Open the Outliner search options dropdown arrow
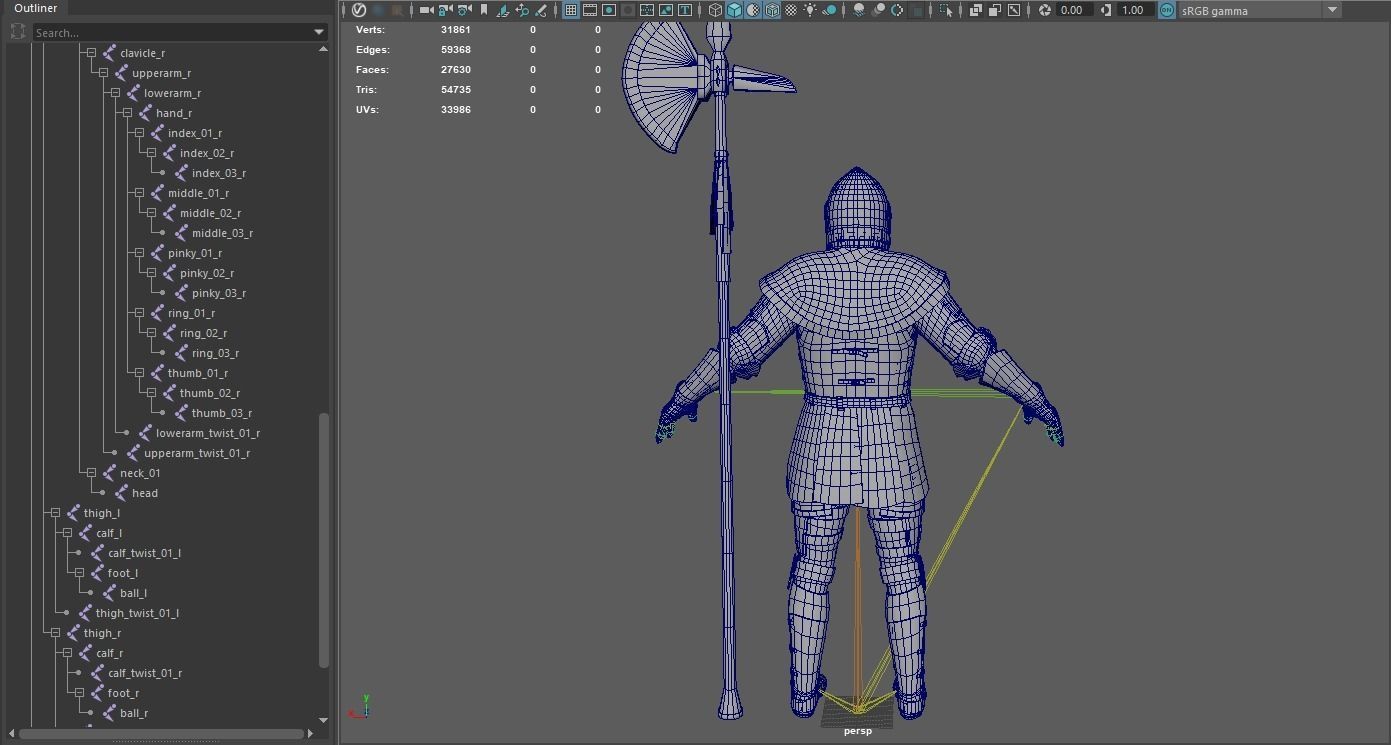This screenshot has width=1391, height=745. pyautogui.click(x=319, y=33)
